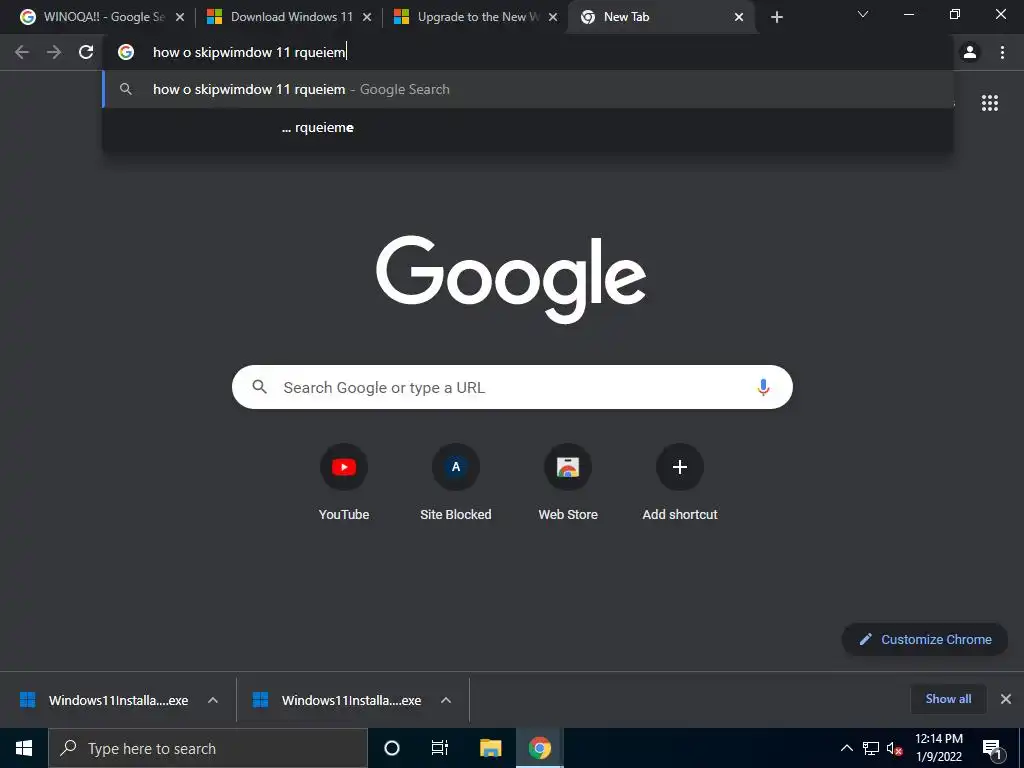
Task: Open the first Windows11Installa....exe download
Action: click(x=104, y=700)
